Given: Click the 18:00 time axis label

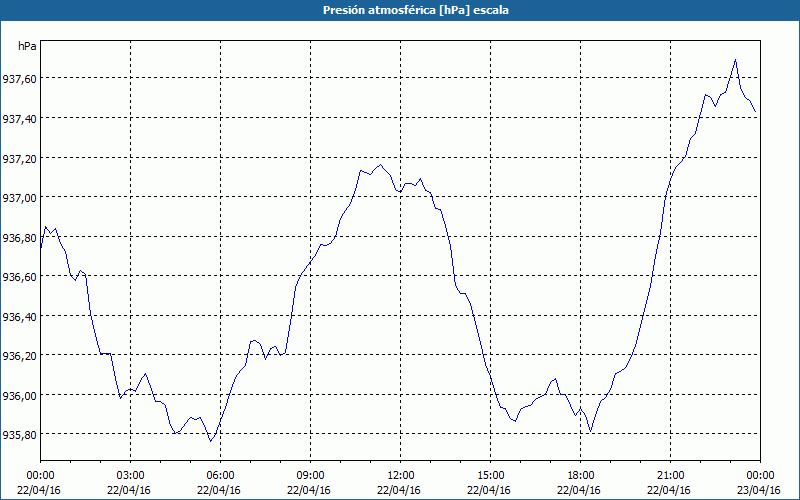Looking at the screenshot, I should tap(580, 476).
